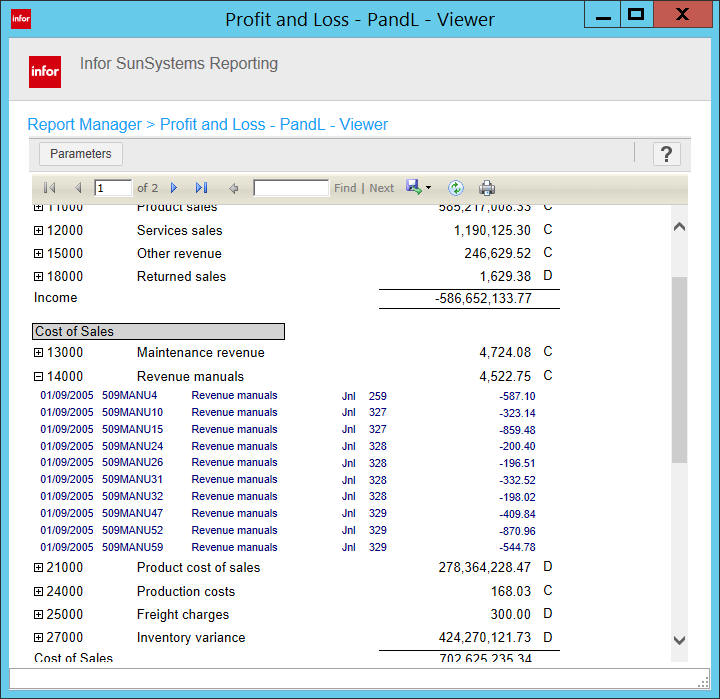The height and width of the screenshot is (699, 720).
Task: Click the scroll up arrow of the report
Action: click(x=679, y=226)
